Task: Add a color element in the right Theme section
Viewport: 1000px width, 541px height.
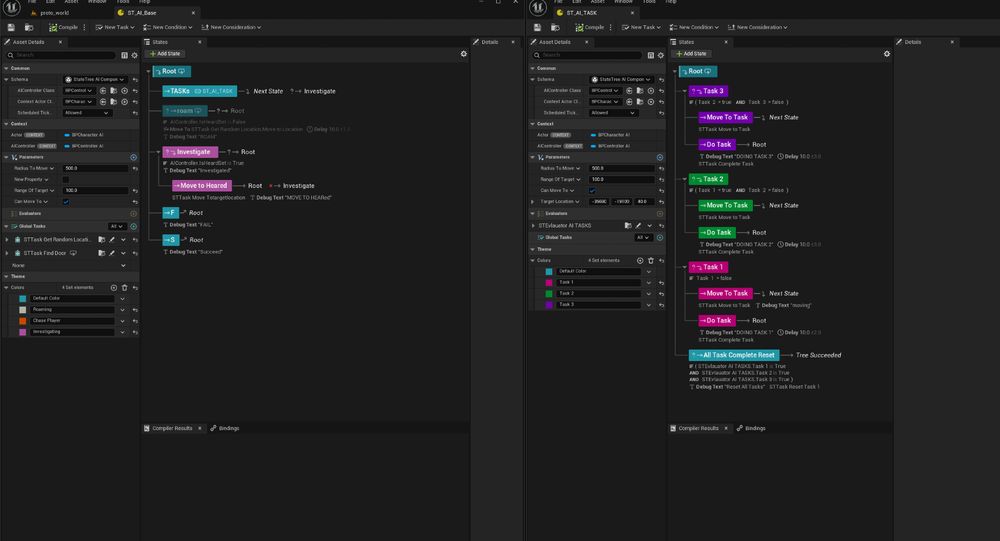Action: 640,260
